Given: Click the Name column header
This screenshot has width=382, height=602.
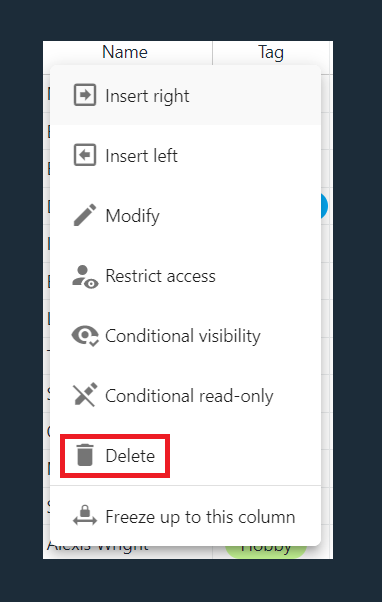Looking at the screenshot, I should tap(127, 52).
